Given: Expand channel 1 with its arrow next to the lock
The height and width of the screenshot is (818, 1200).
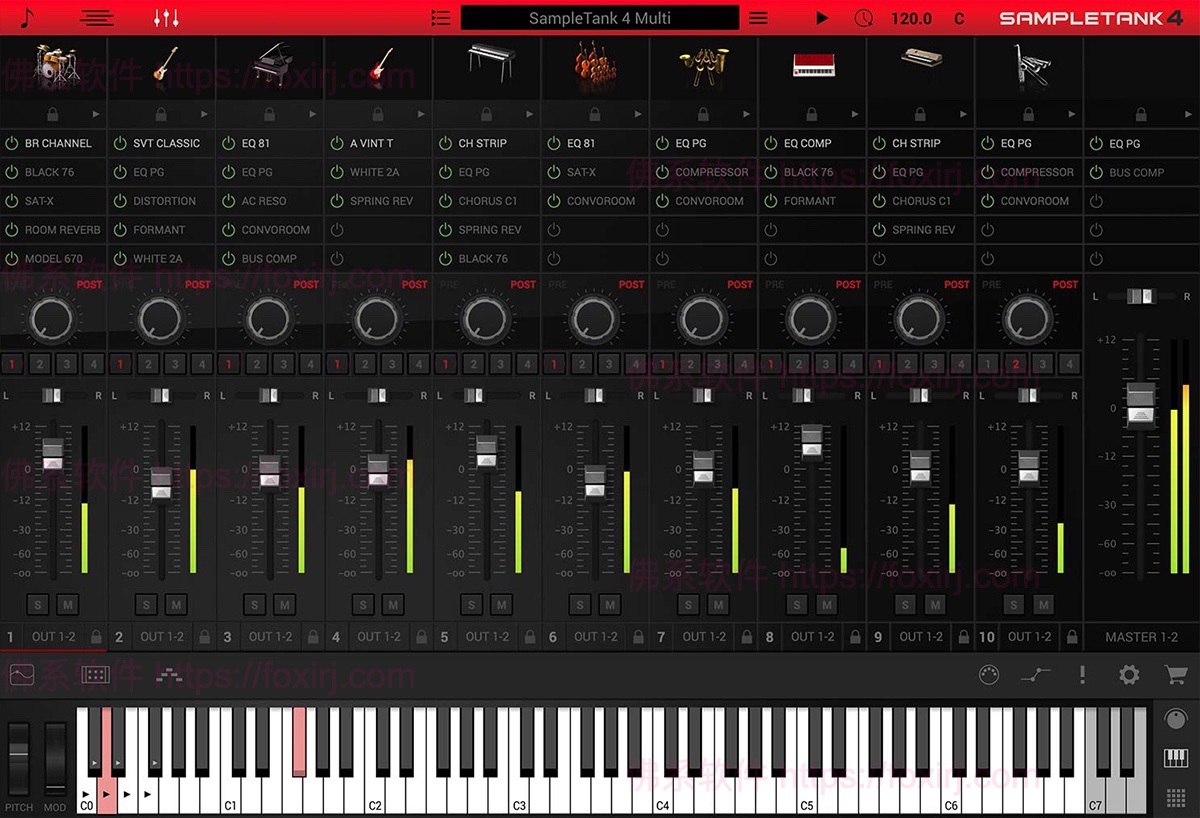Looking at the screenshot, I should coord(97,114).
